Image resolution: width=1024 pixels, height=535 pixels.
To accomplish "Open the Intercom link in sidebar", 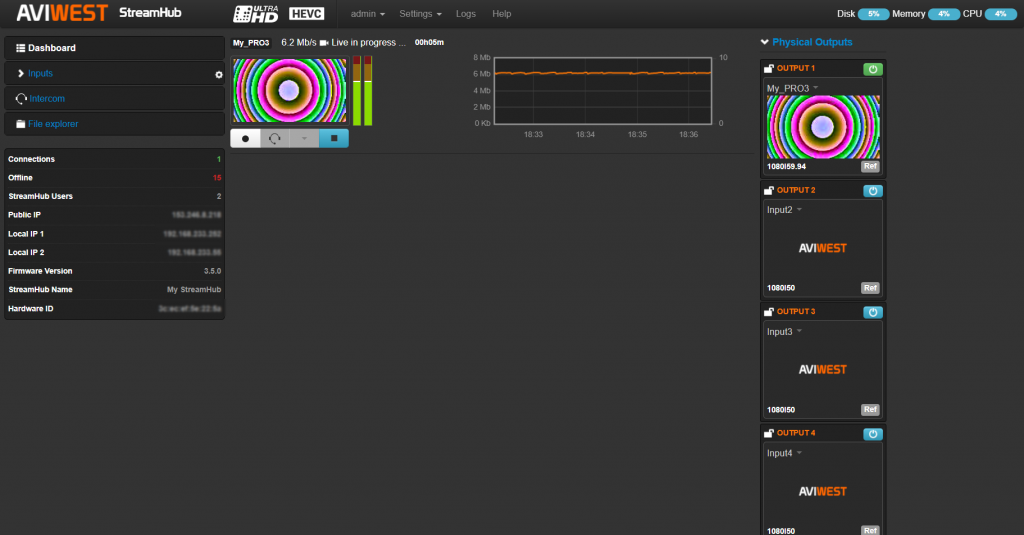I will 47,99.
